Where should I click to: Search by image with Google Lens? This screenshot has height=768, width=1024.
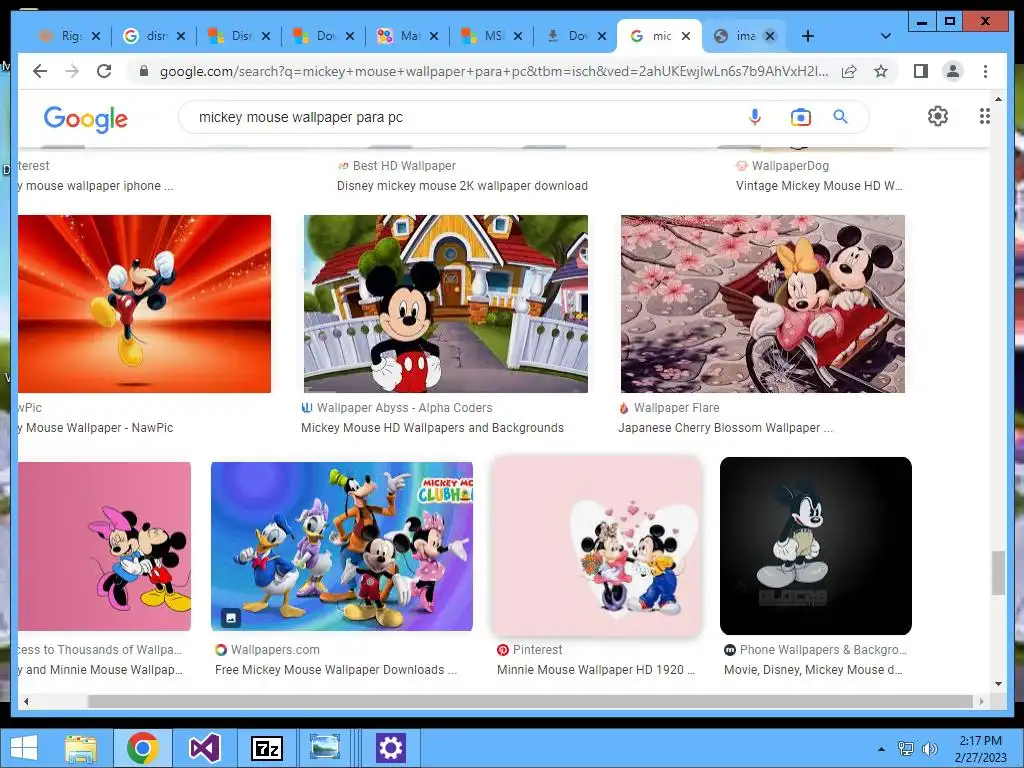(801, 117)
